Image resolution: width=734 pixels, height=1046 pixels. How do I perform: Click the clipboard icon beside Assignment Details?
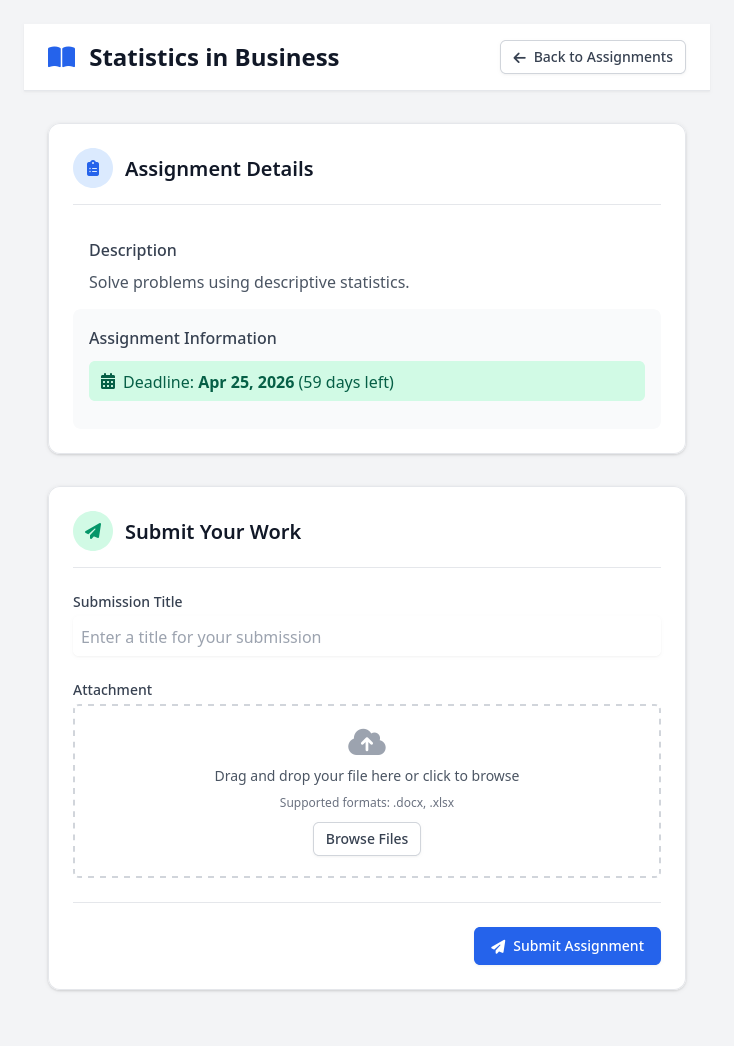(x=93, y=168)
